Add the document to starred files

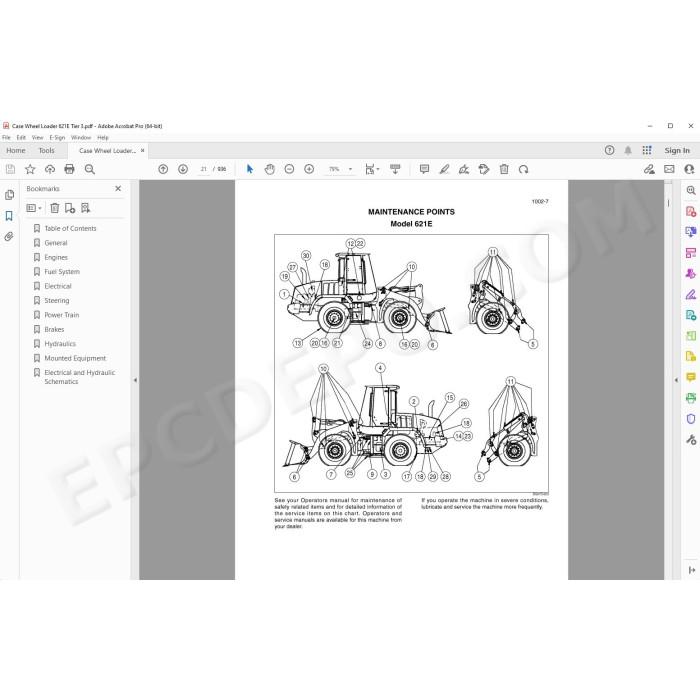click(x=30, y=169)
